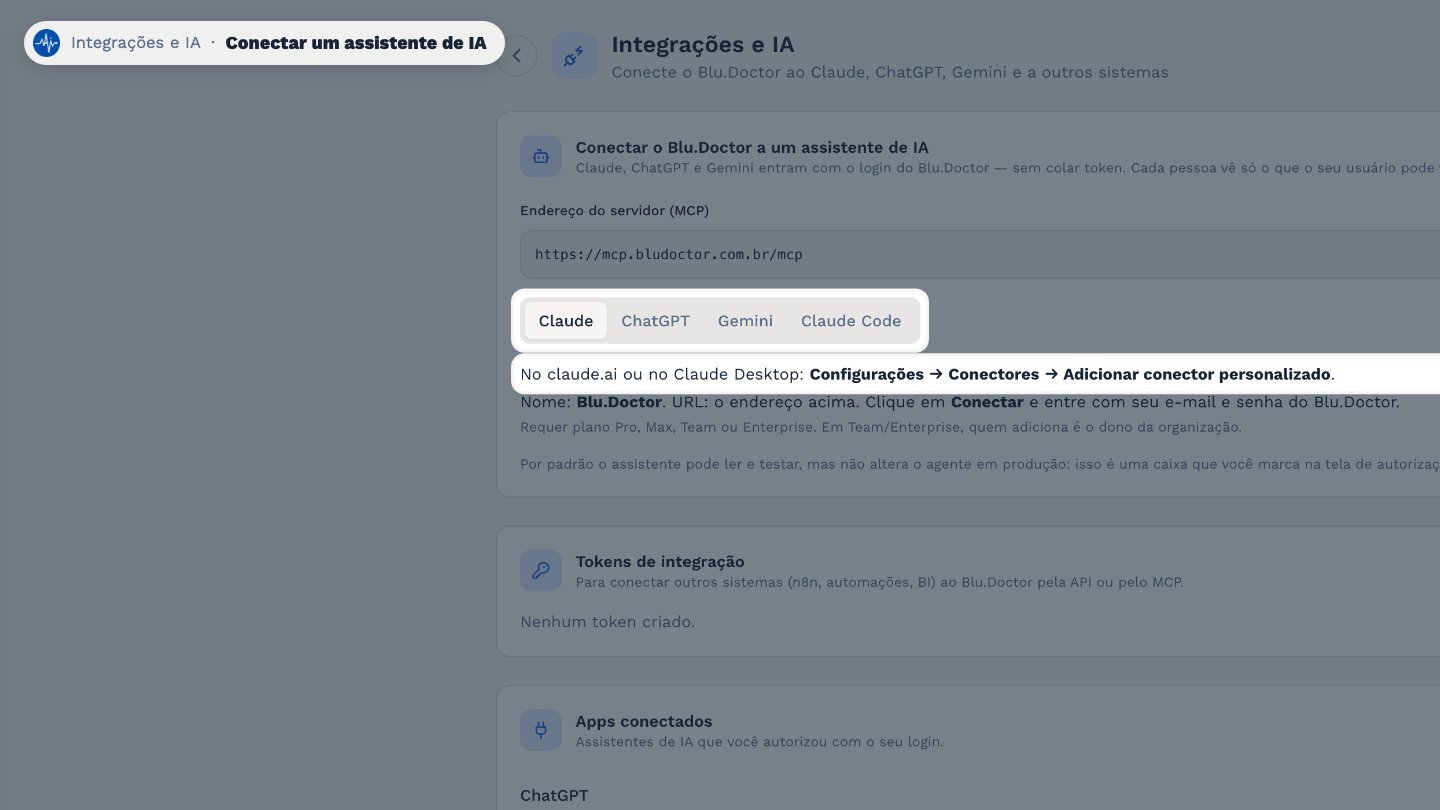1440x810 pixels.
Task: Click the robot icon in the assistant card
Action: pos(541,156)
